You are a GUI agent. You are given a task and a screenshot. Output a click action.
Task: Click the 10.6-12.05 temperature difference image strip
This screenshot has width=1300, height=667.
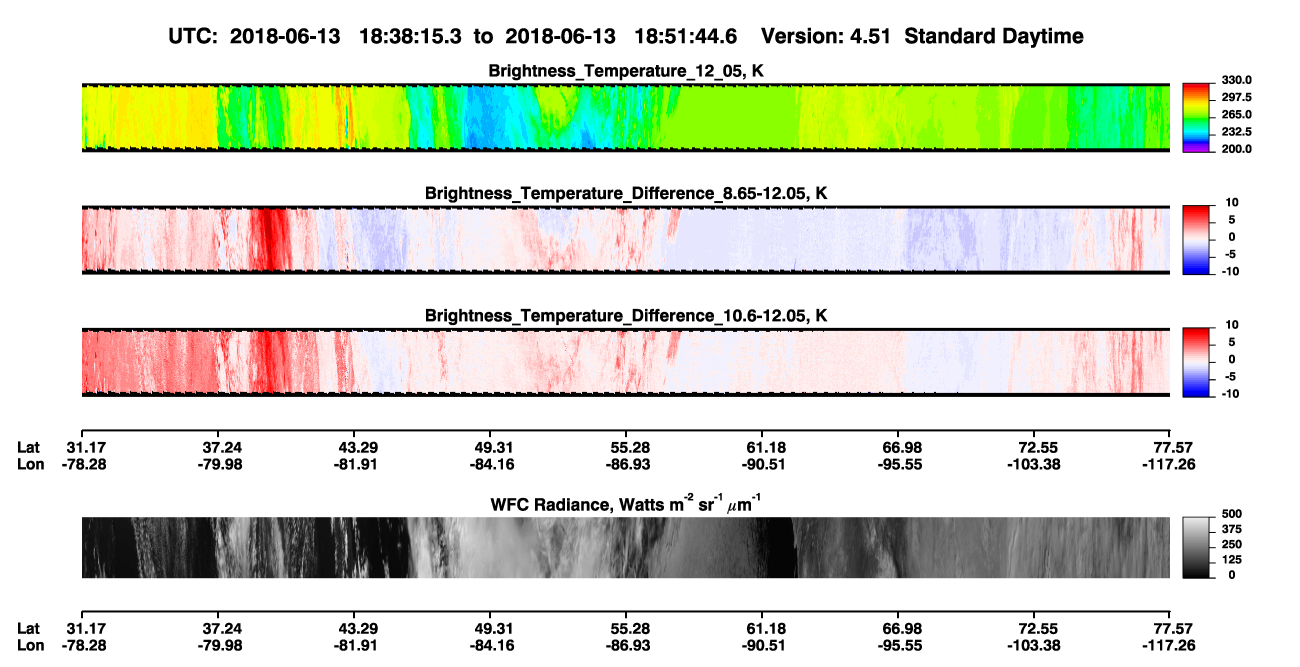pos(626,362)
